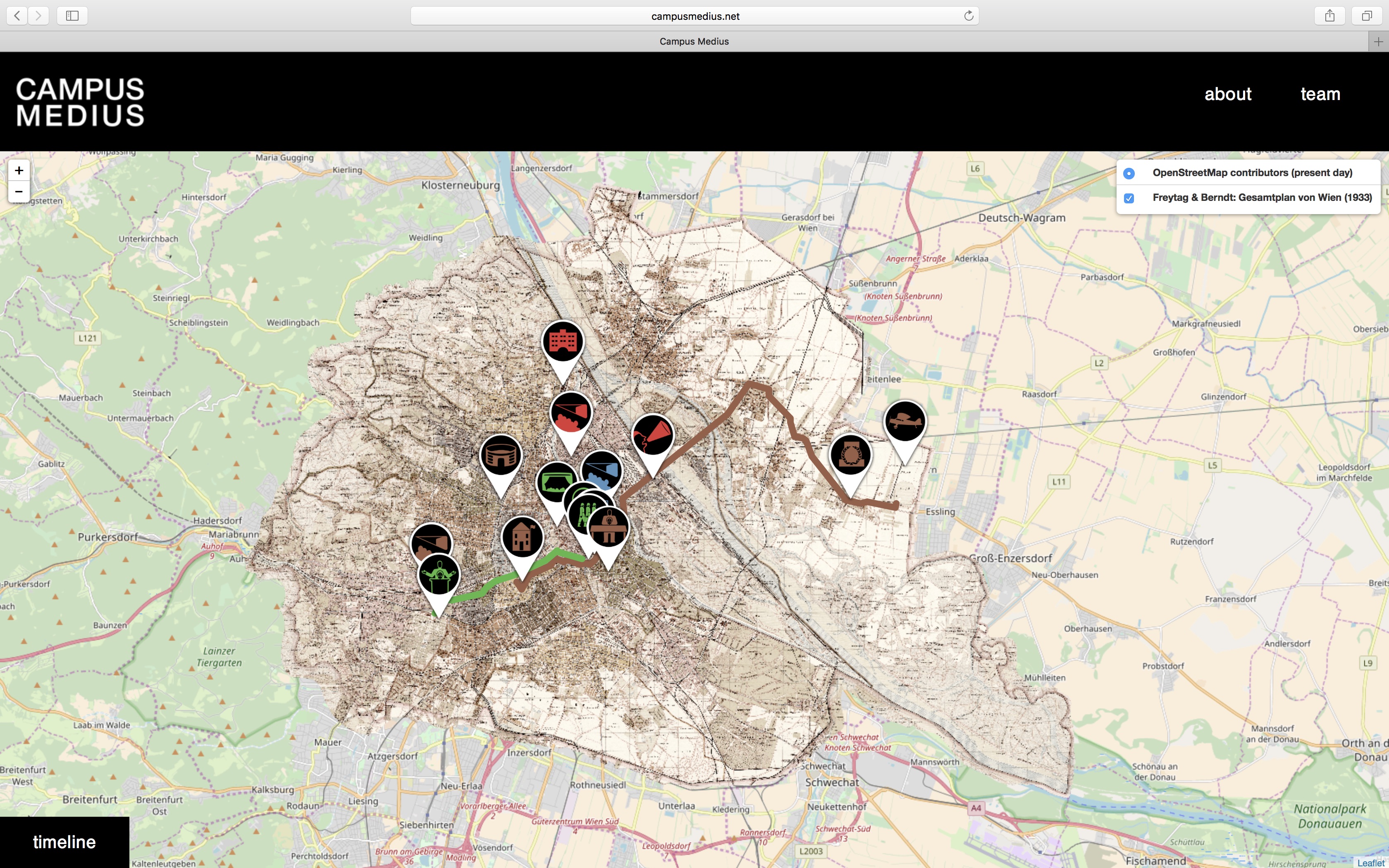Open the about page

1227,94
